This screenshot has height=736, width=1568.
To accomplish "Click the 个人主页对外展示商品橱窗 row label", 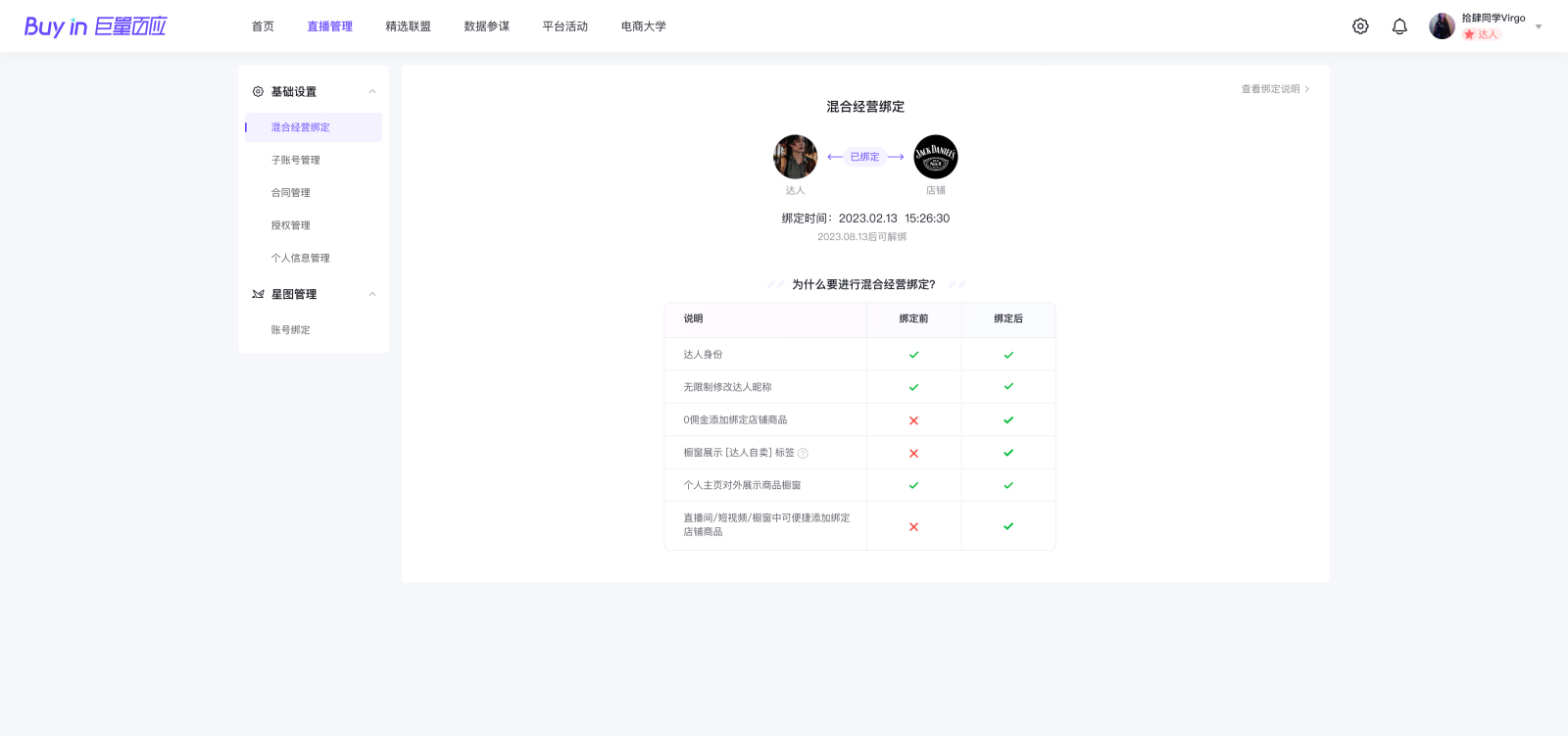I will tap(742, 485).
